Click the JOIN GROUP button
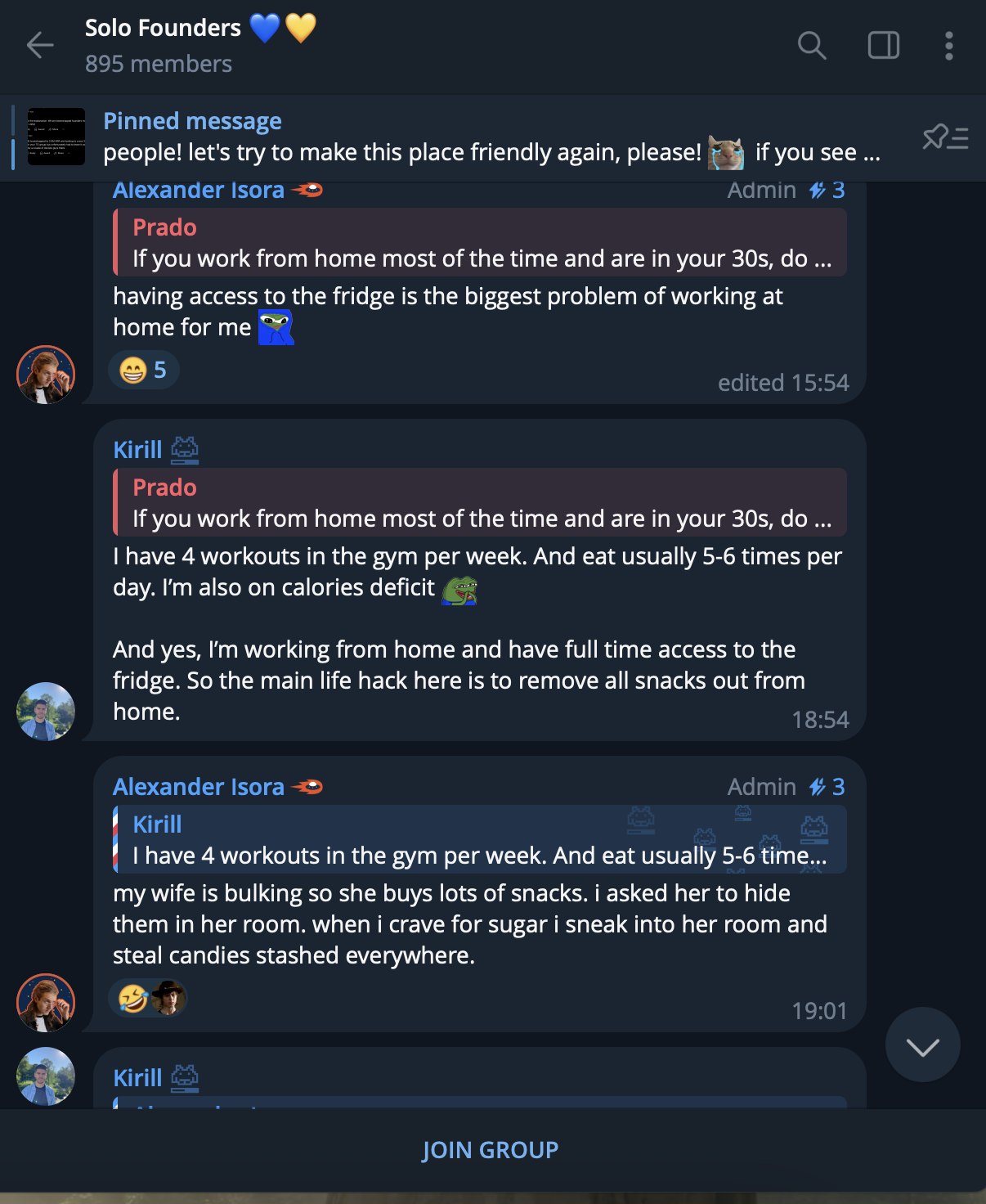This screenshot has width=986, height=1204. tap(491, 1150)
